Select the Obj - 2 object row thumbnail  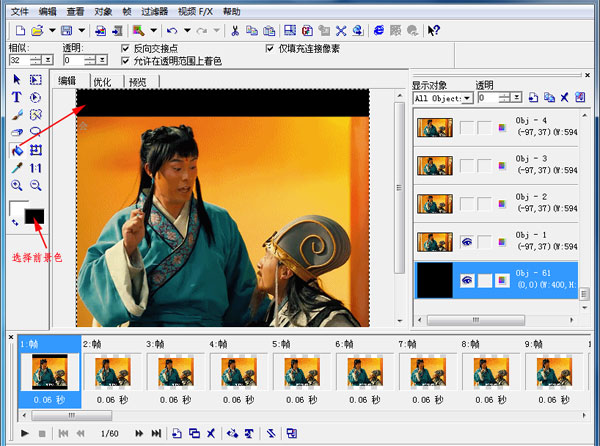(435, 203)
